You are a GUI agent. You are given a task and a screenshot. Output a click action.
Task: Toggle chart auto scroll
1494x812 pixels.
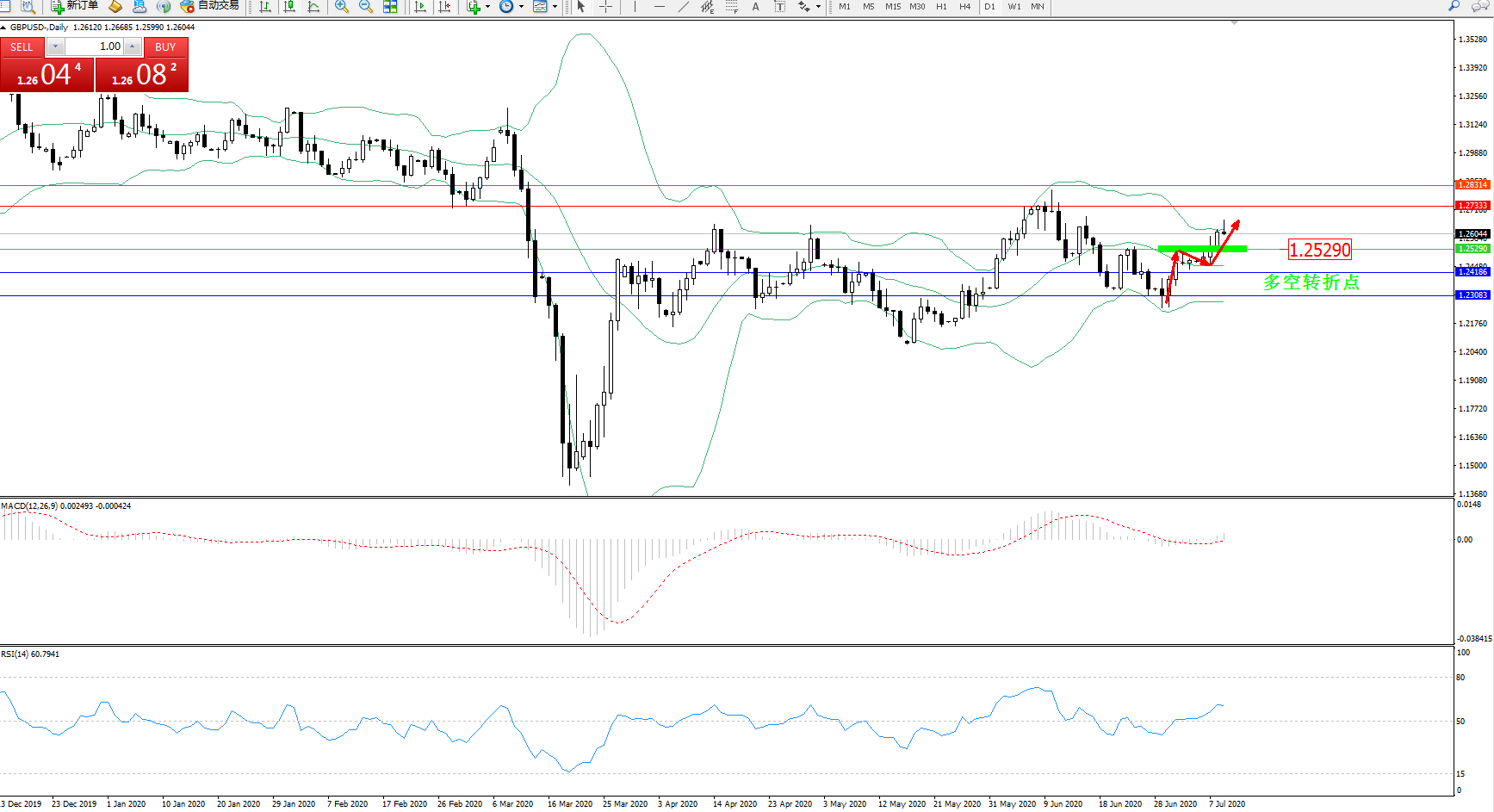click(420, 6)
